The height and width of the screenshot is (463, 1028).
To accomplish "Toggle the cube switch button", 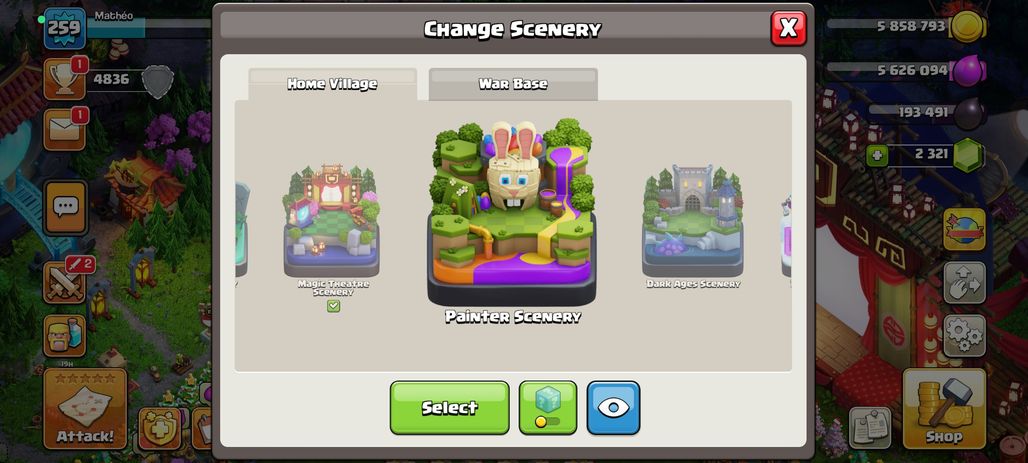I will point(547,407).
